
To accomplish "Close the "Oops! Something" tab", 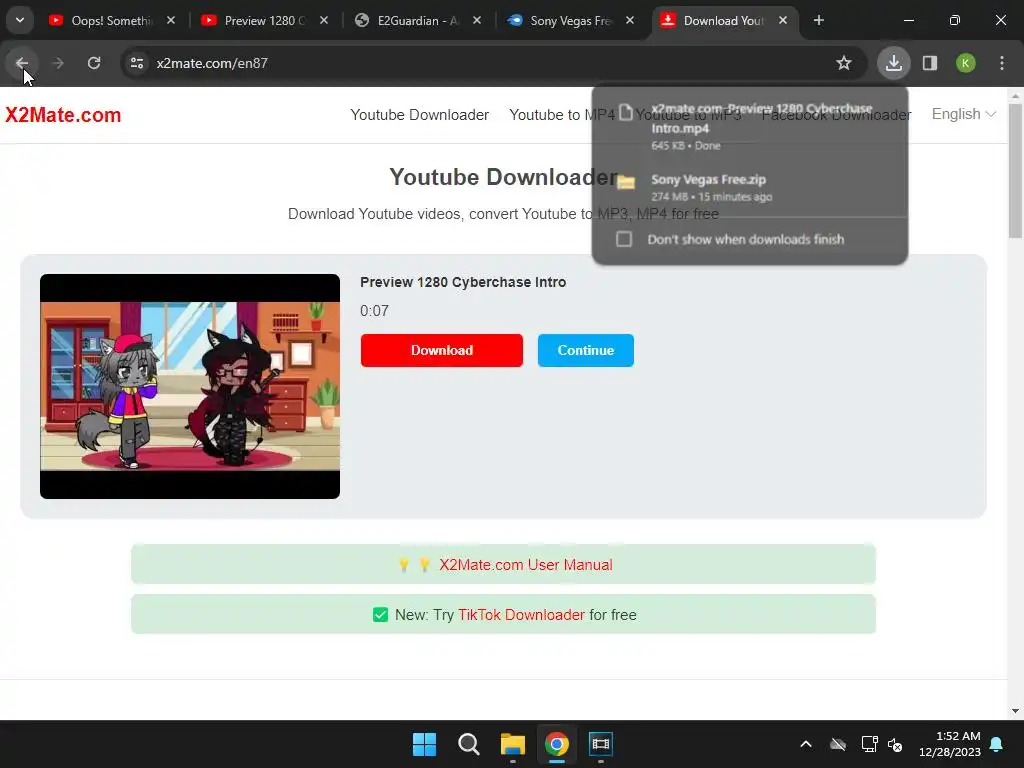I will [171, 21].
